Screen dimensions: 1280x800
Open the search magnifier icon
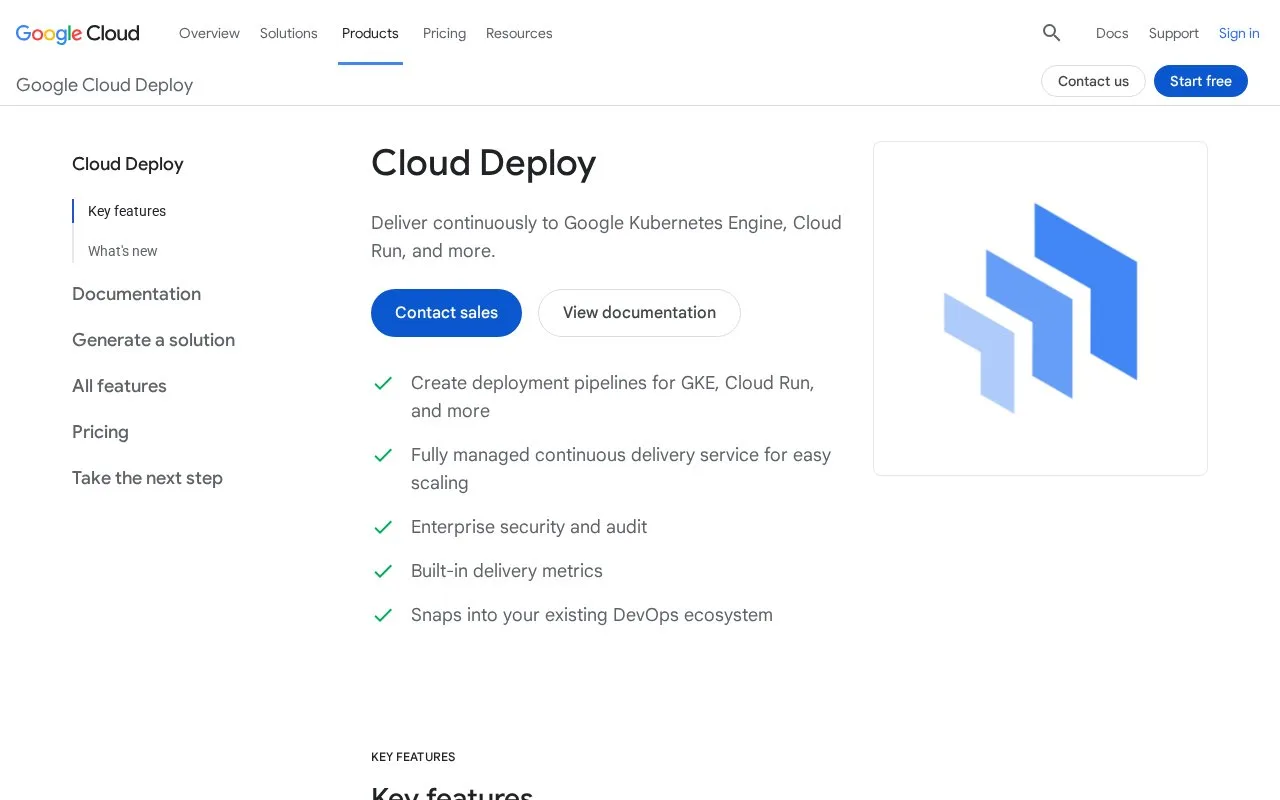coord(1051,33)
